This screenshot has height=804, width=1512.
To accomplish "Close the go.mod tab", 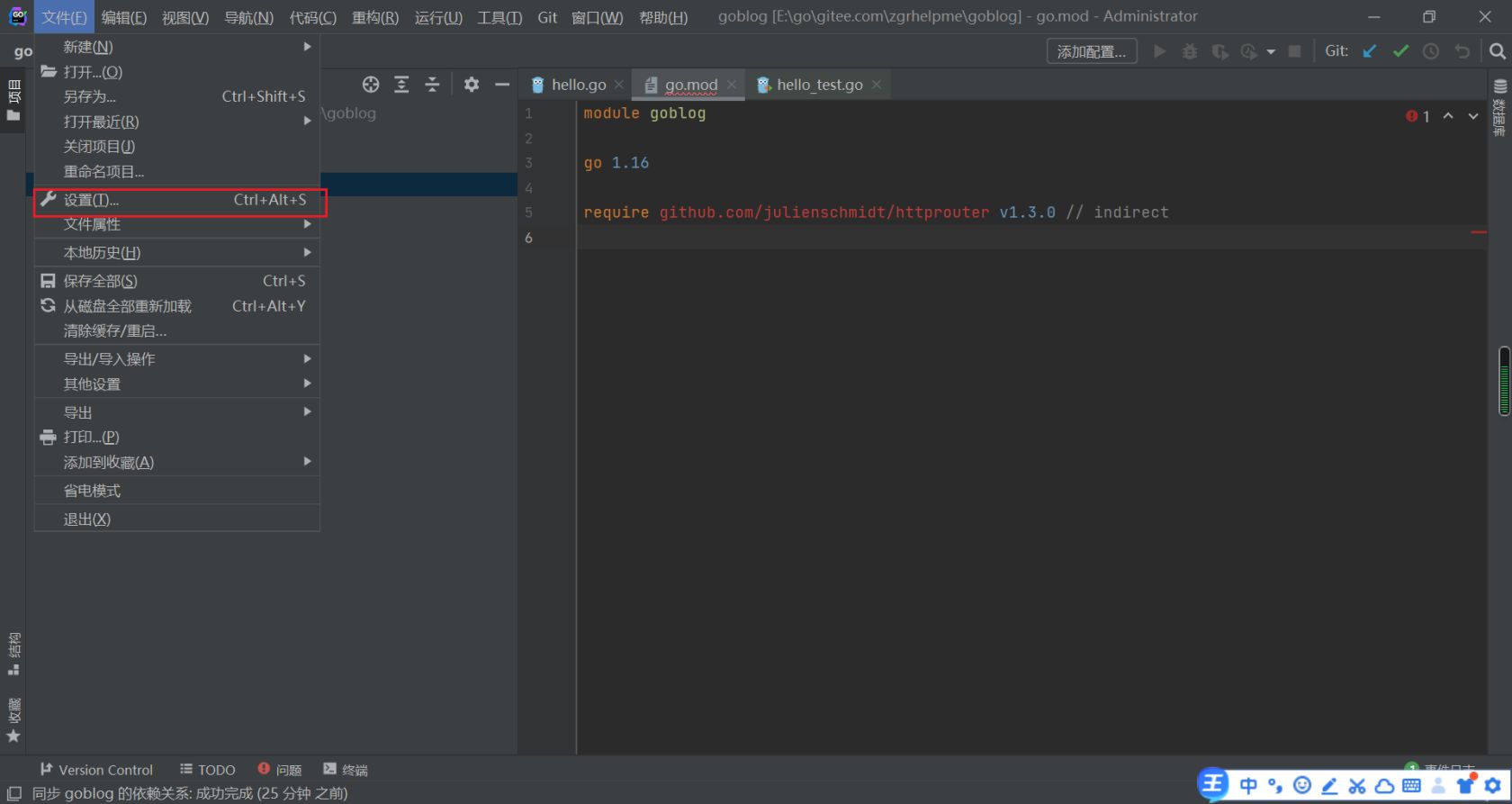I will (732, 85).
